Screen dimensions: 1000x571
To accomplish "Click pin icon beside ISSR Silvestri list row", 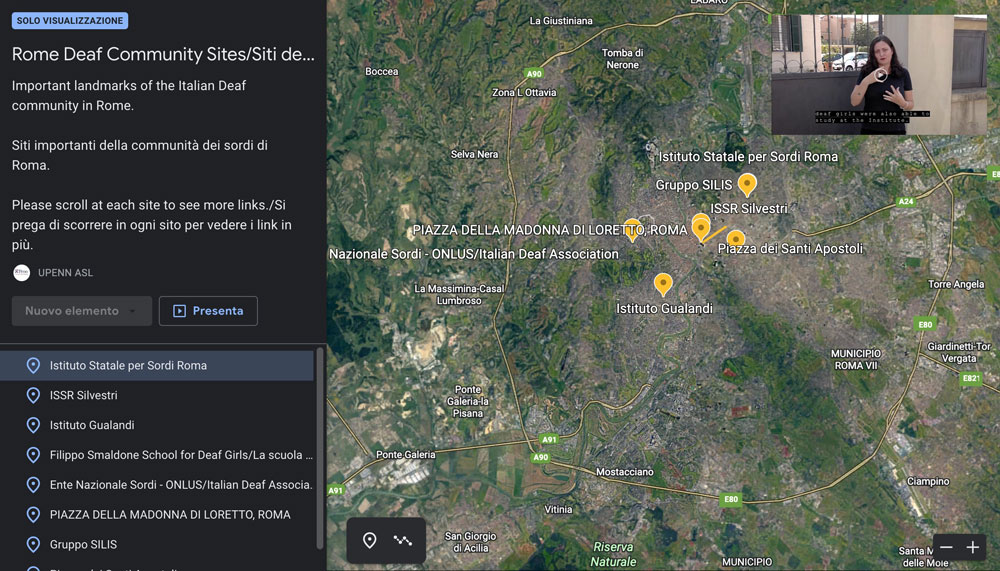I will [33, 396].
